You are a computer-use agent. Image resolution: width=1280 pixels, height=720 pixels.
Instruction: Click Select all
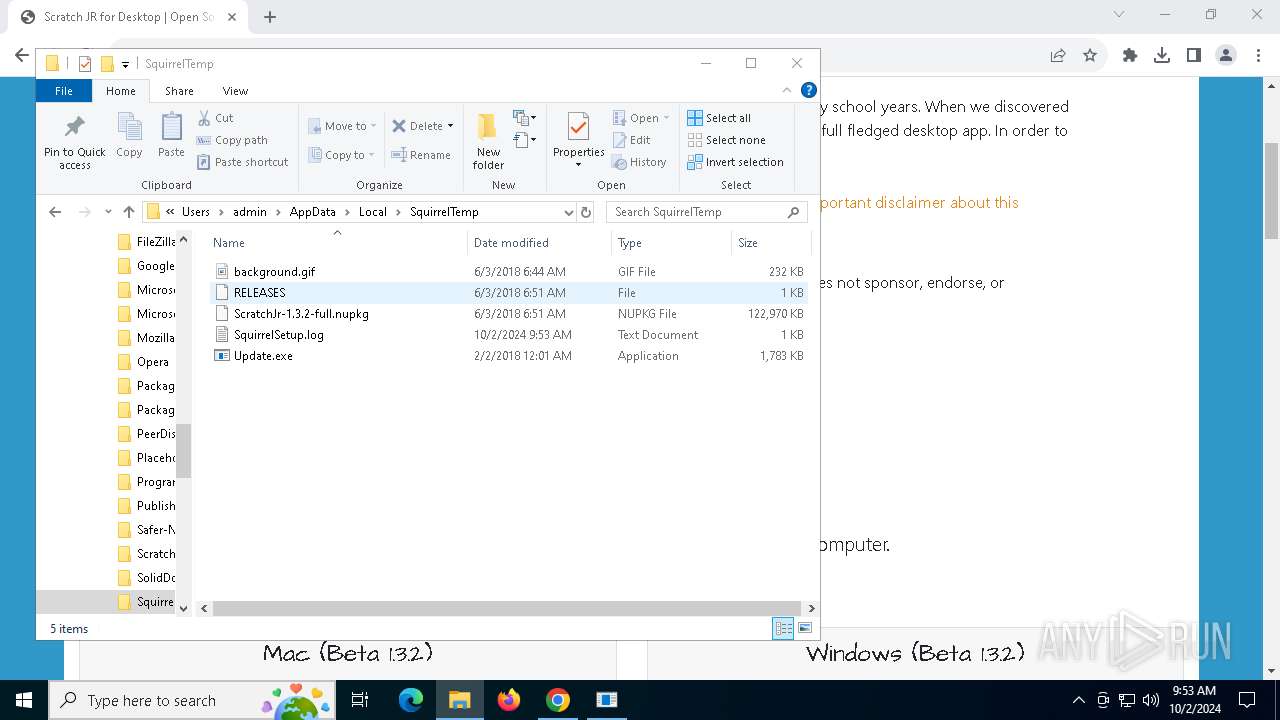tap(719, 118)
